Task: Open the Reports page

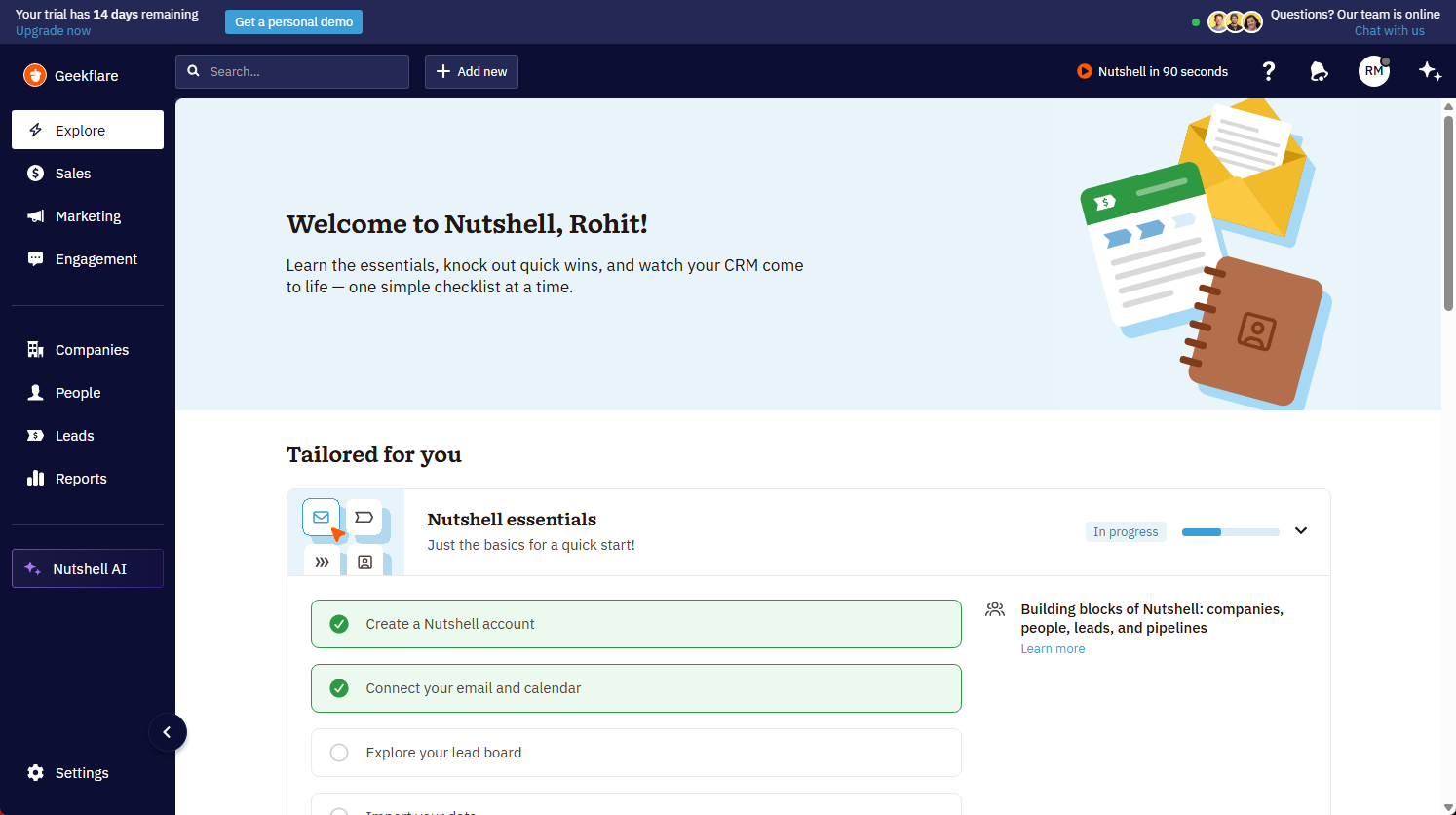Action: [88, 478]
